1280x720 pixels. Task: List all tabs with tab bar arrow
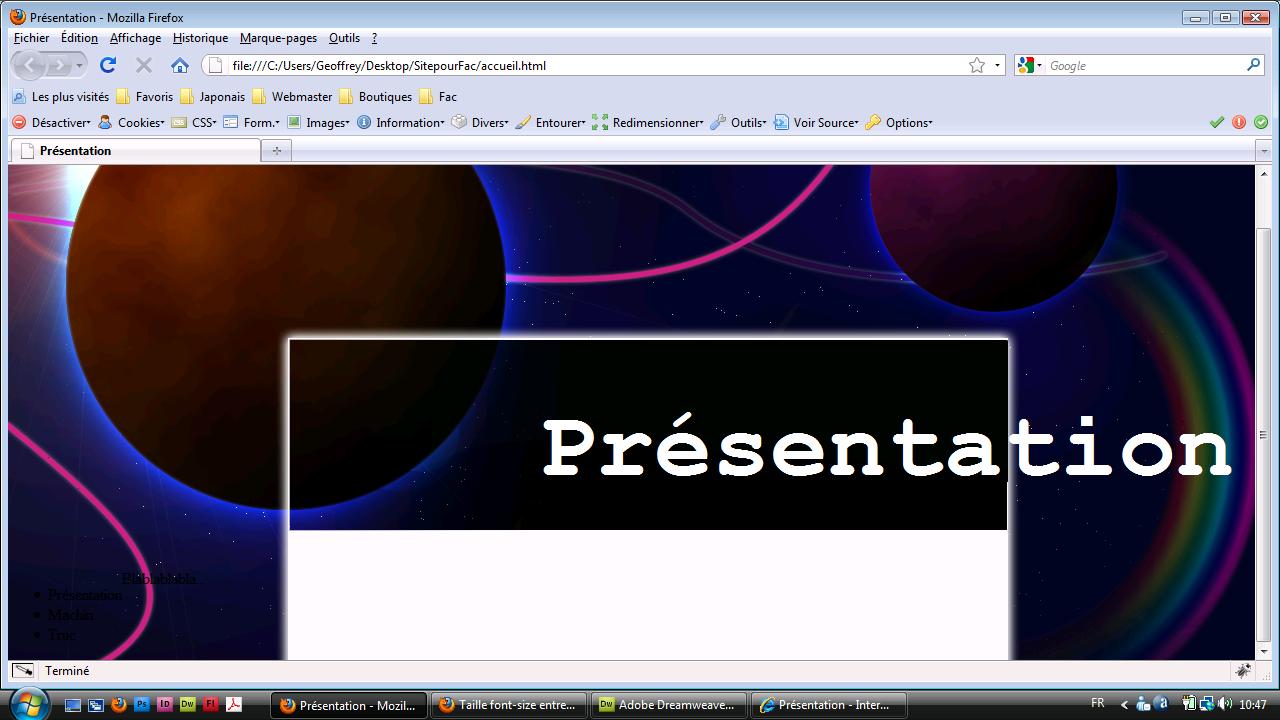point(1264,151)
